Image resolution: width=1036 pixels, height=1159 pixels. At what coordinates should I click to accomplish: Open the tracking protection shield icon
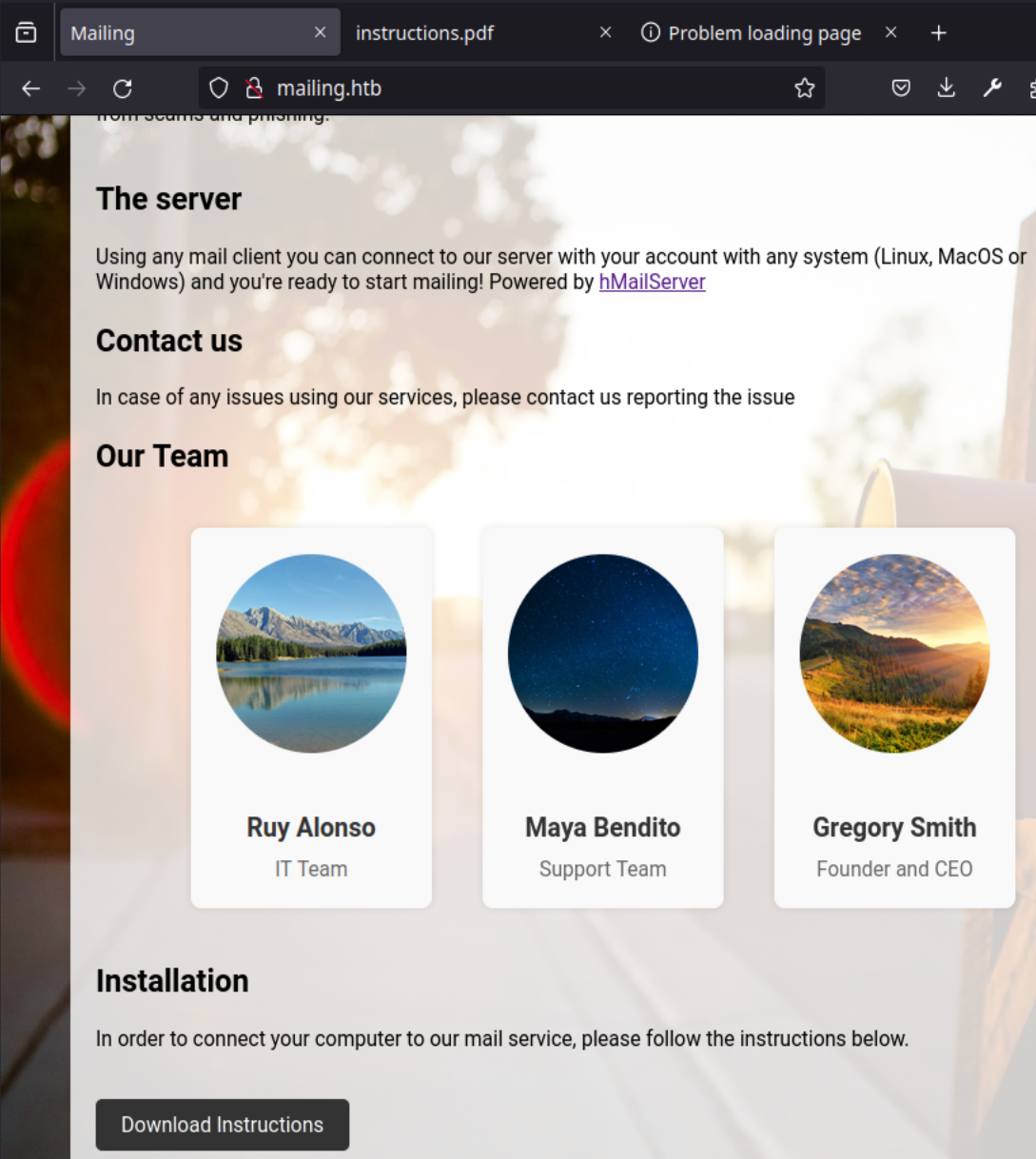pos(219,88)
